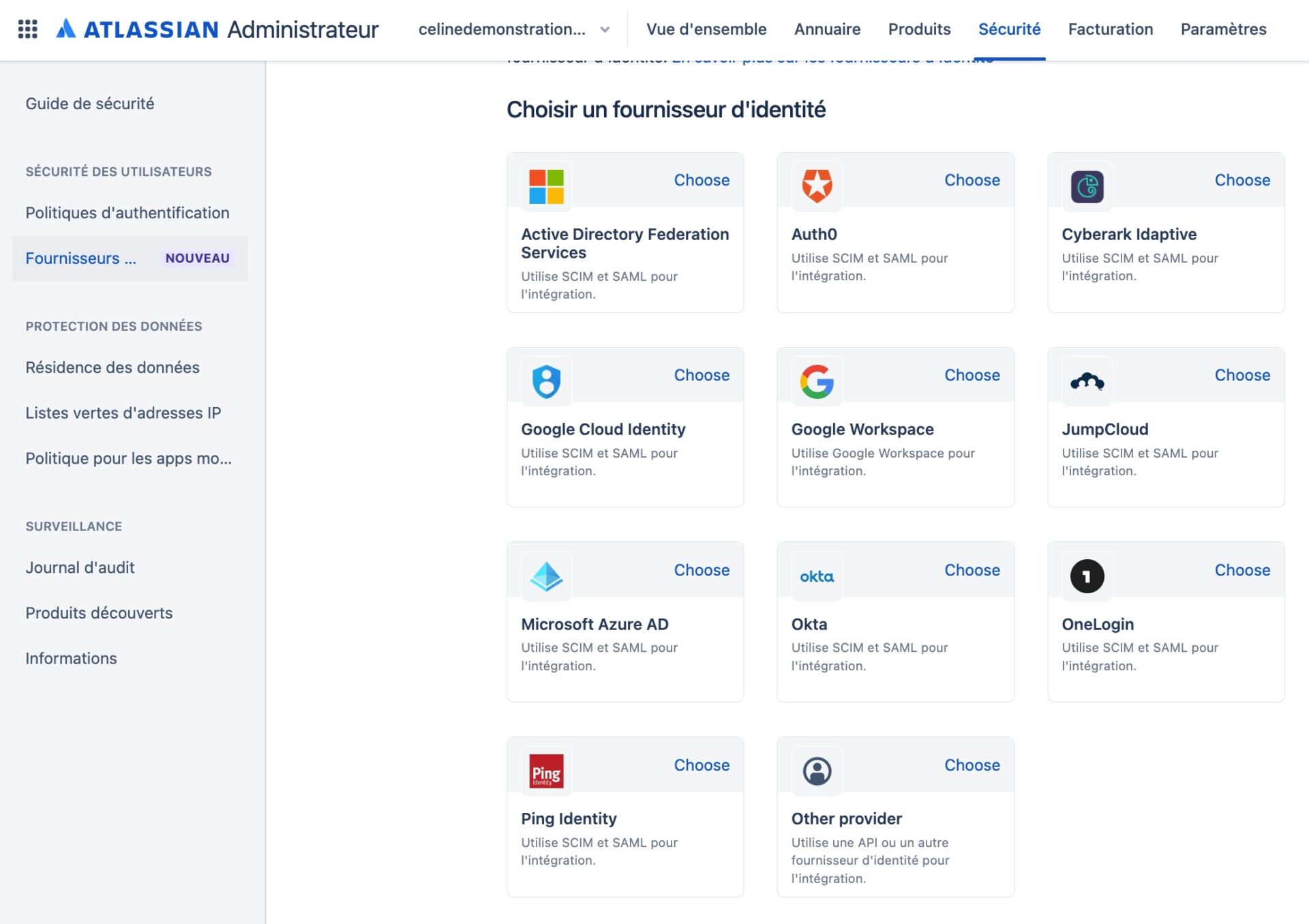Image resolution: width=1309 pixels, height=924 pixels.
Task: Select the Sécurité tab
Action: tap(1009, 29)
